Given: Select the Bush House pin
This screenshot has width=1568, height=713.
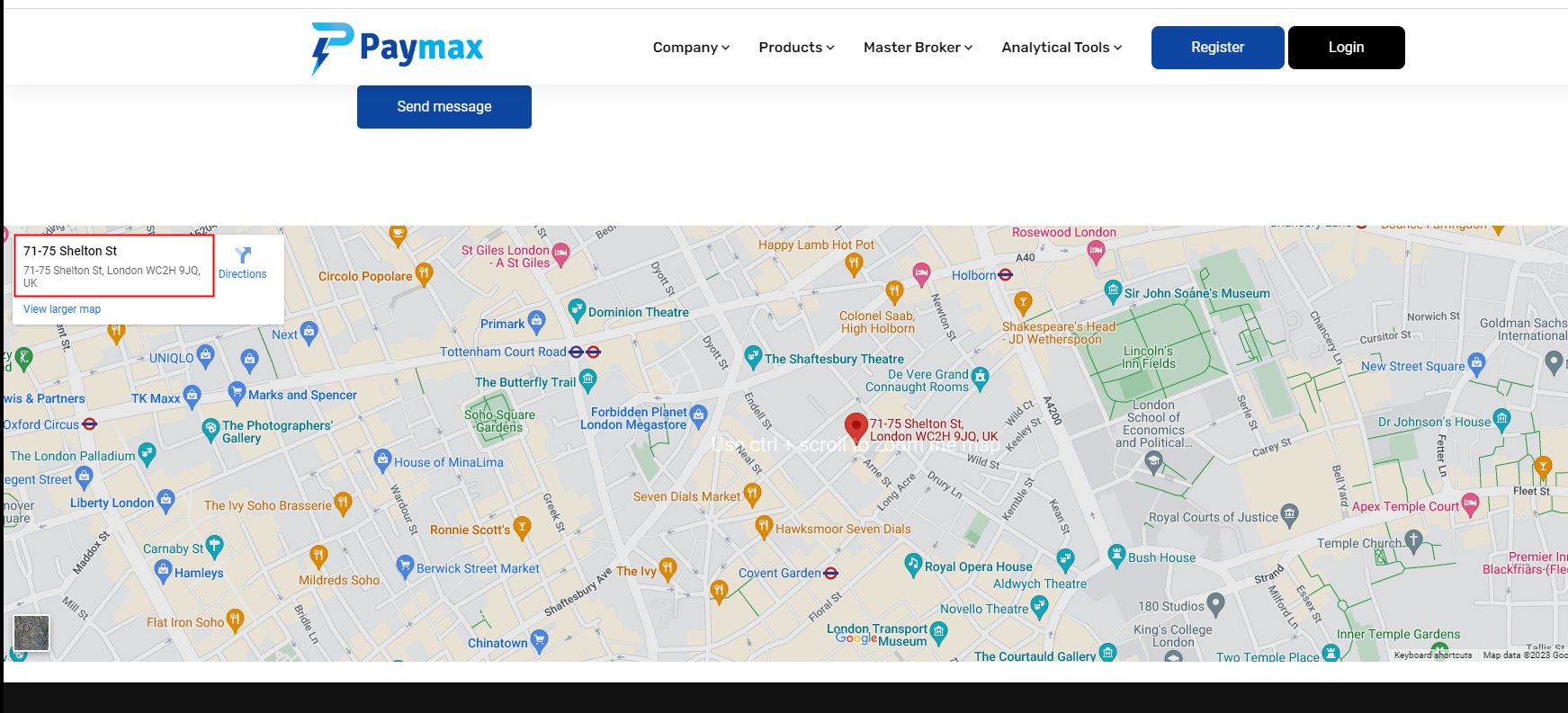Looking at the screenshot, I should (x=1116, y=555).
